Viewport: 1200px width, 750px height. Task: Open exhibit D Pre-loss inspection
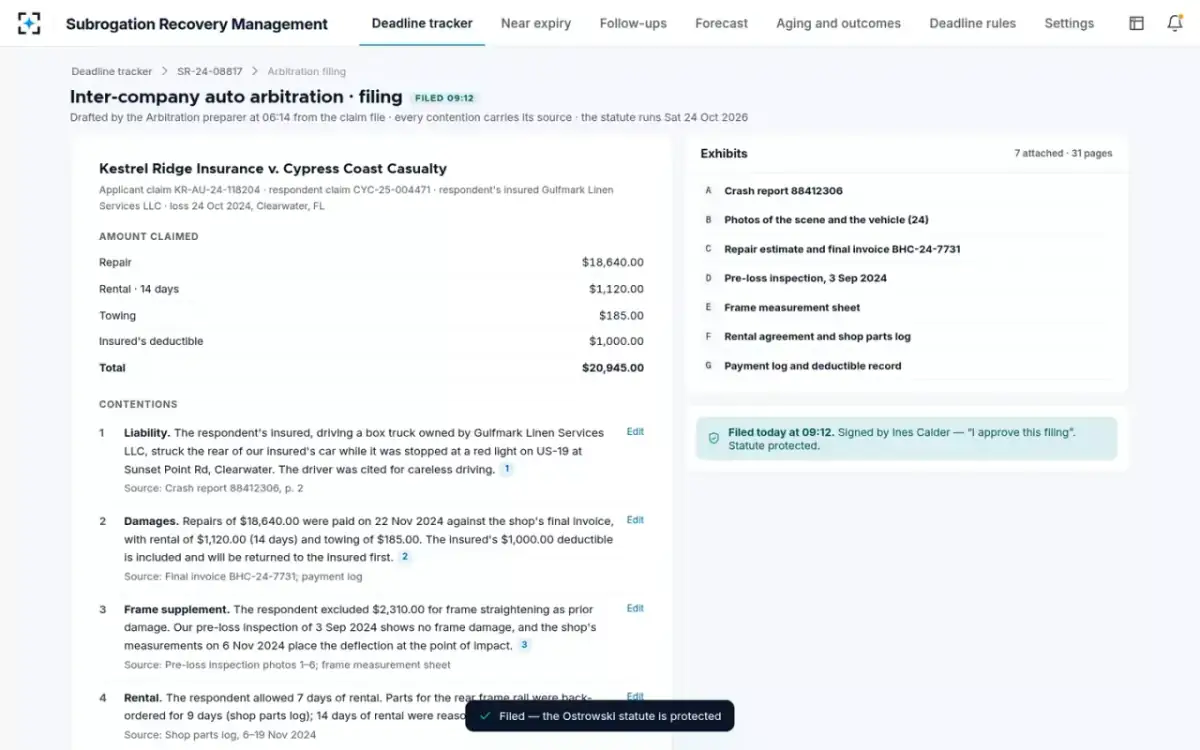[907, 278]
